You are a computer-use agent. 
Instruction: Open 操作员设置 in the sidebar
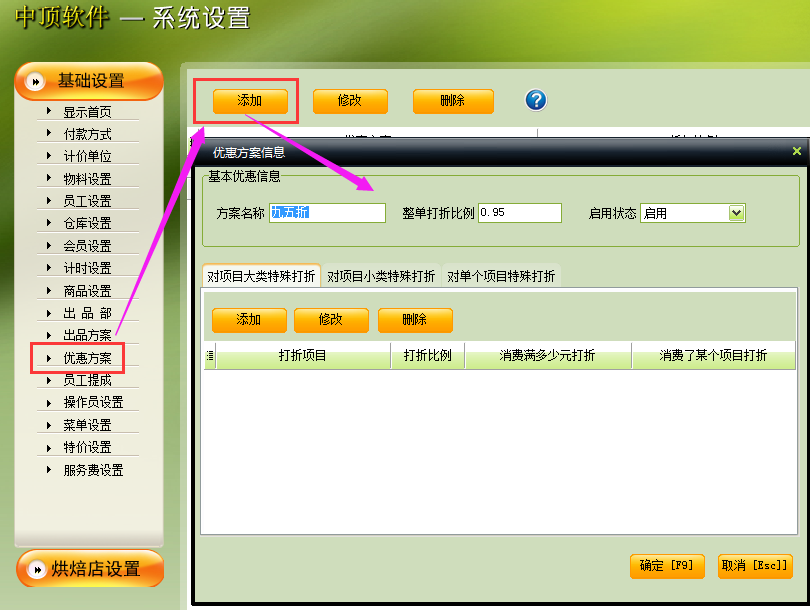tap(93, 402)
